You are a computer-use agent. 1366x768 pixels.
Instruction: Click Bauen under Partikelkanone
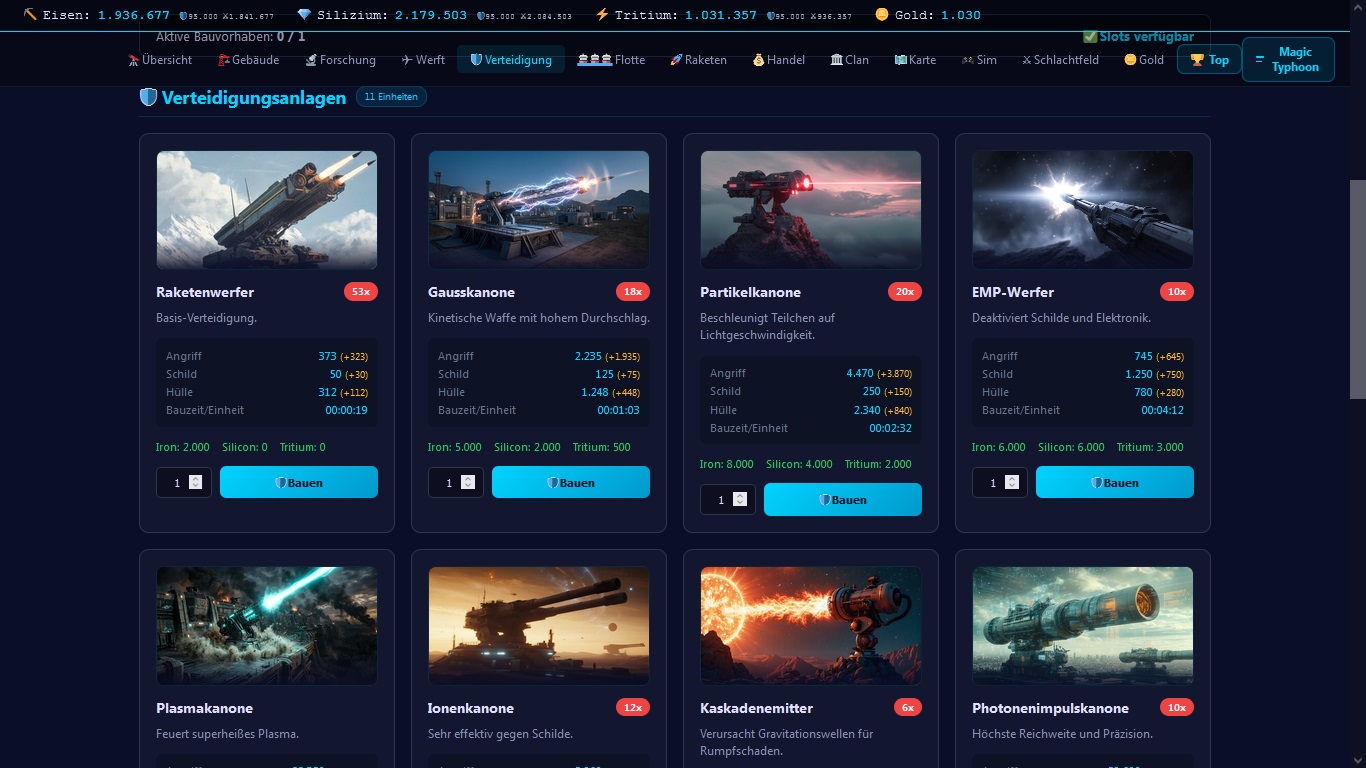[843, 499]
